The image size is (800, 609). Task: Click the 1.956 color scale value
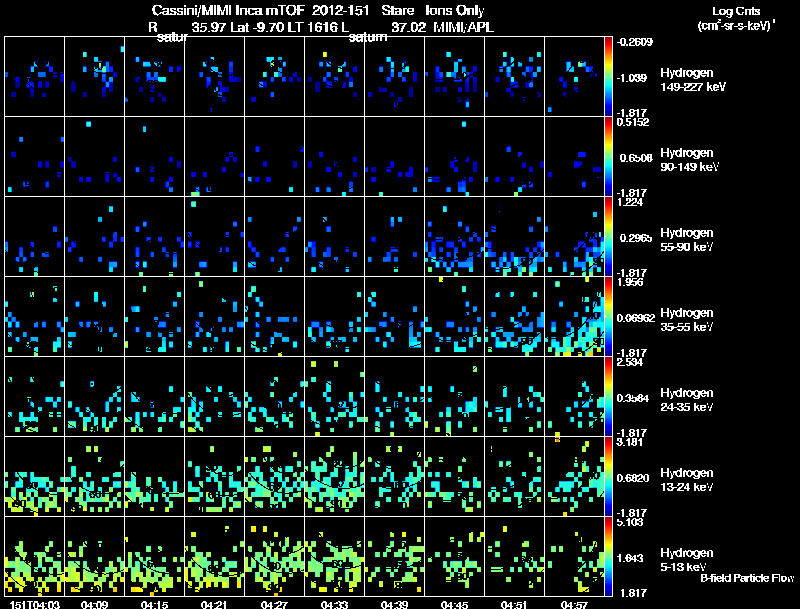pyautogui.click(x=630, y=282)
